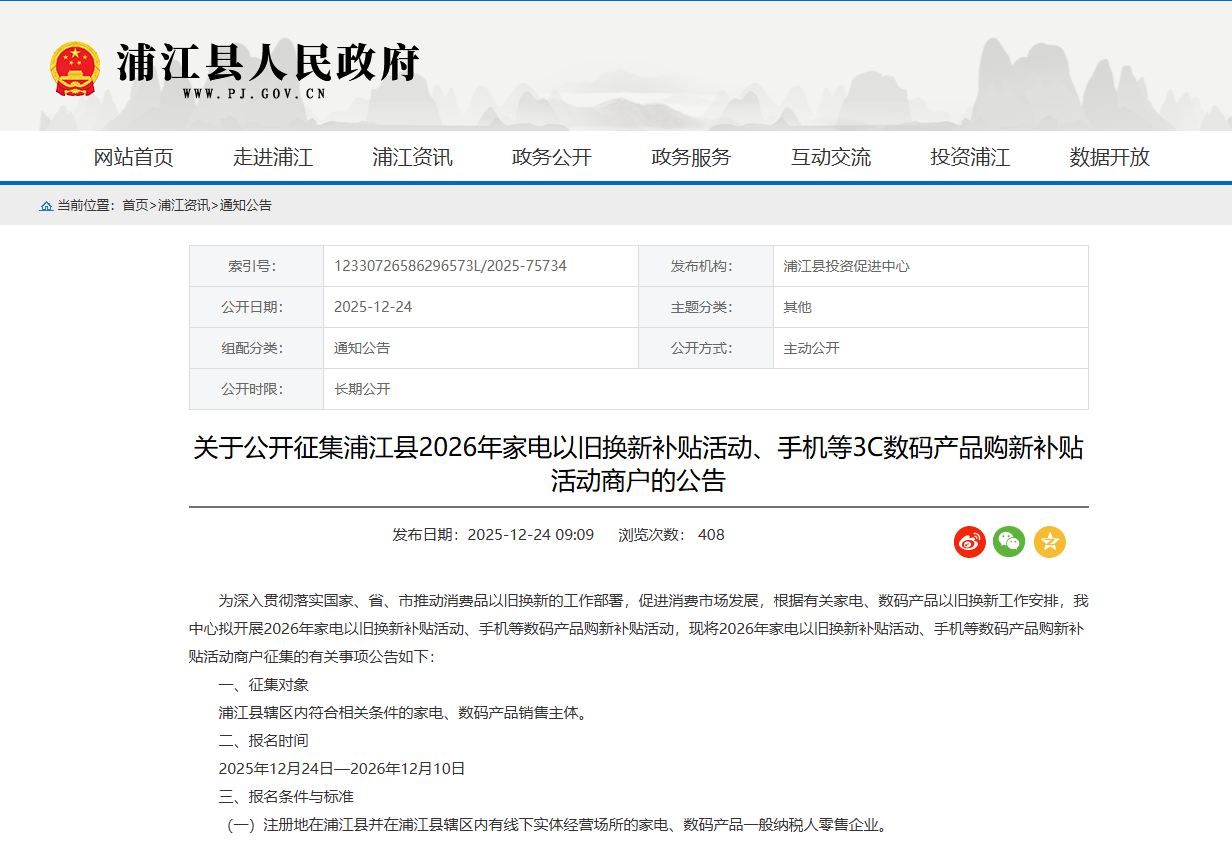The image size is (1232, 842).
Task: Open the 走进浦江 nav item
Action: click(x=273, y=157)
